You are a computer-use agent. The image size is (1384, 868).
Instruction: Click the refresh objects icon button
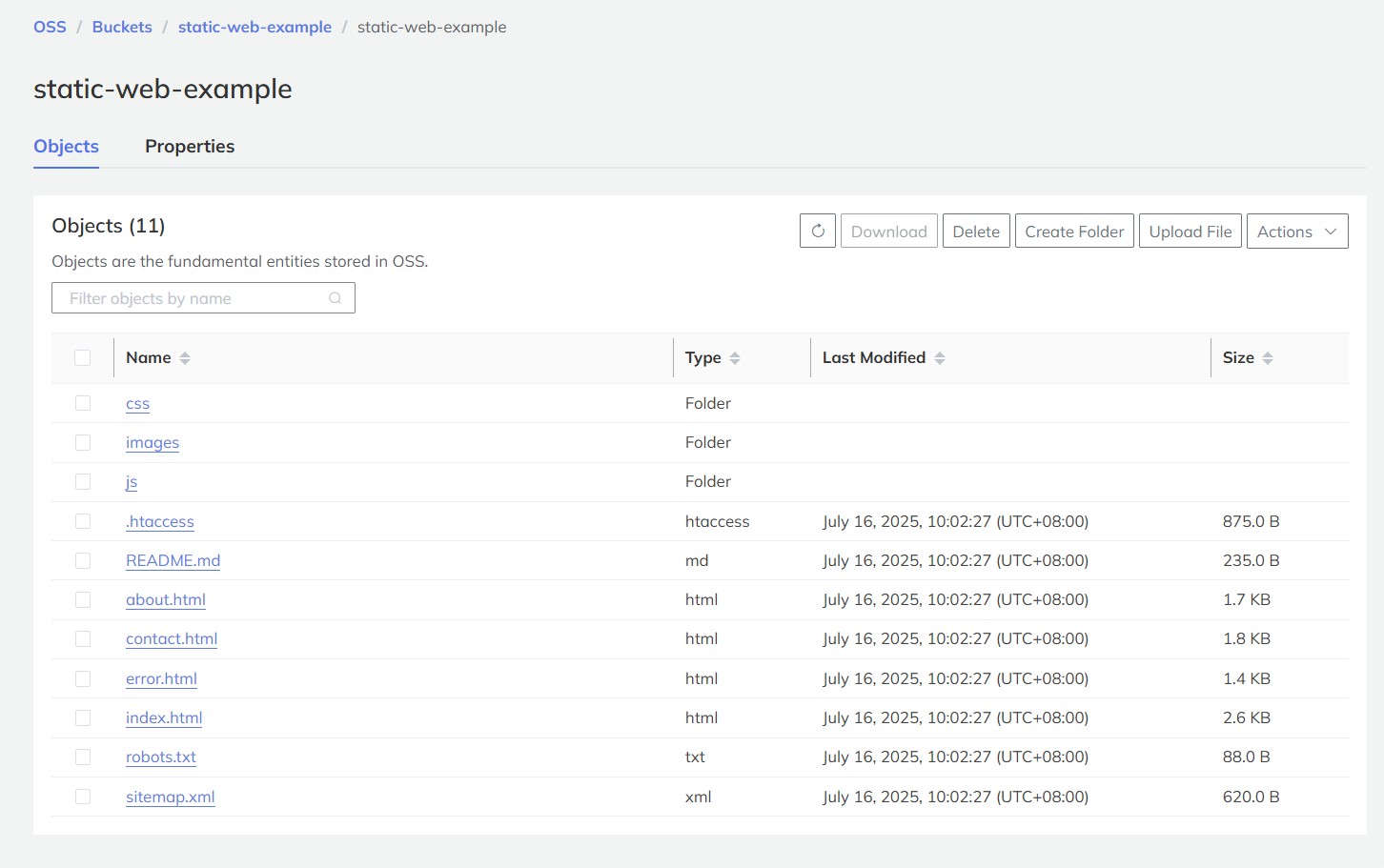pyautogui.click(x=818, y=232)
